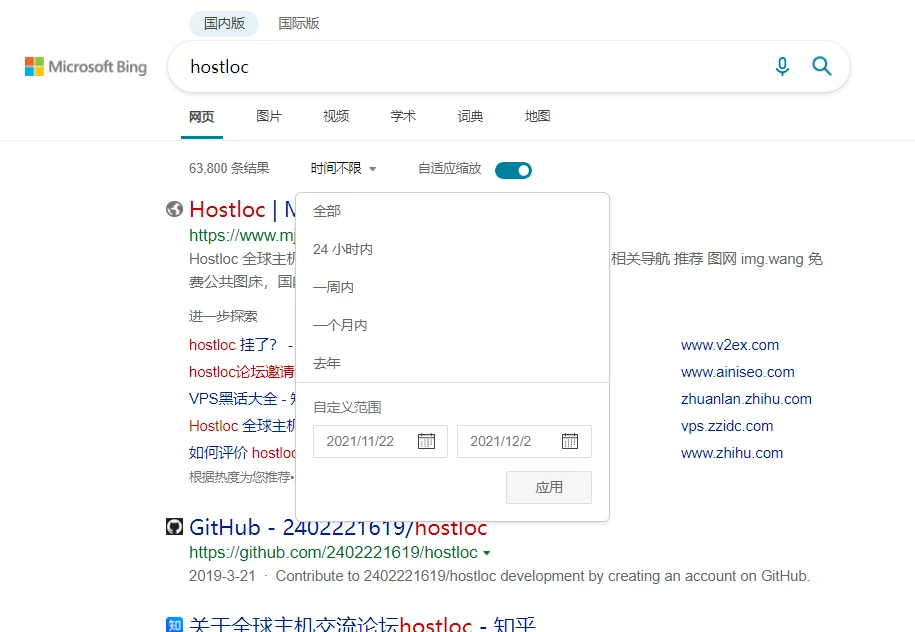Open the https://github.com/2402221619/hostloc URL link
Screen dimensions: 915x632
tap(333, 553)
